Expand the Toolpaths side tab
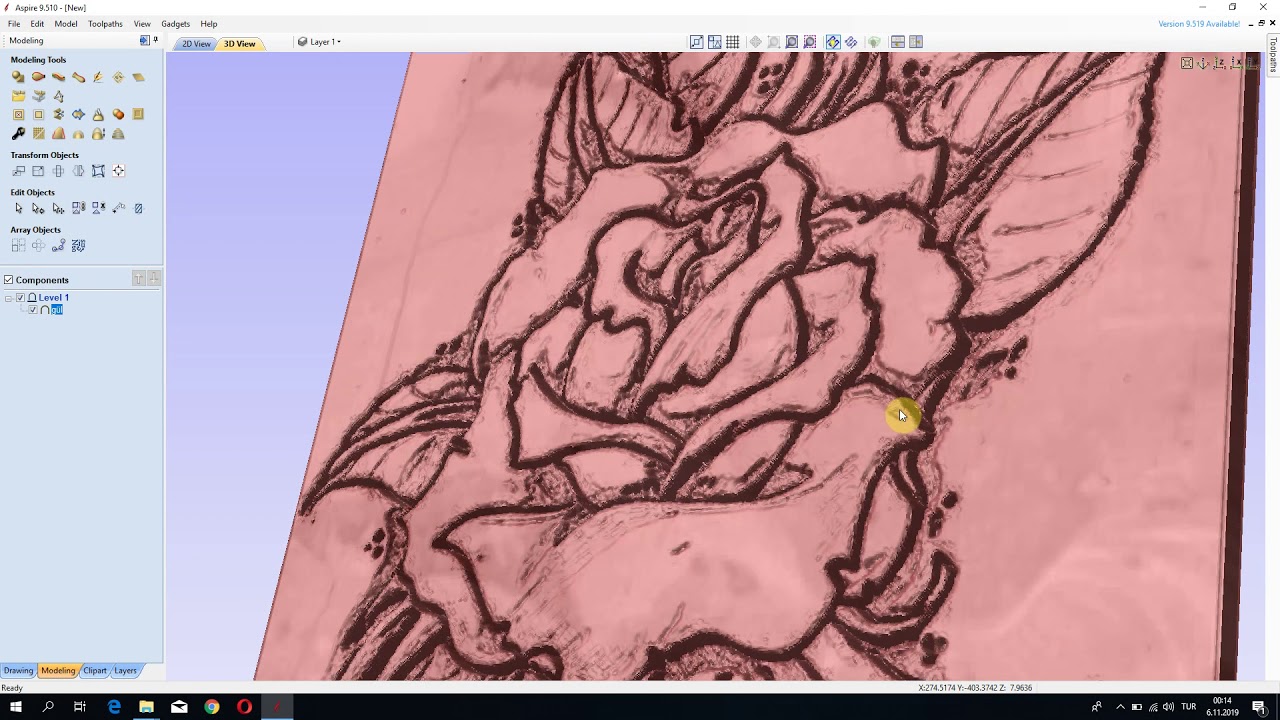 (1273, 55)
